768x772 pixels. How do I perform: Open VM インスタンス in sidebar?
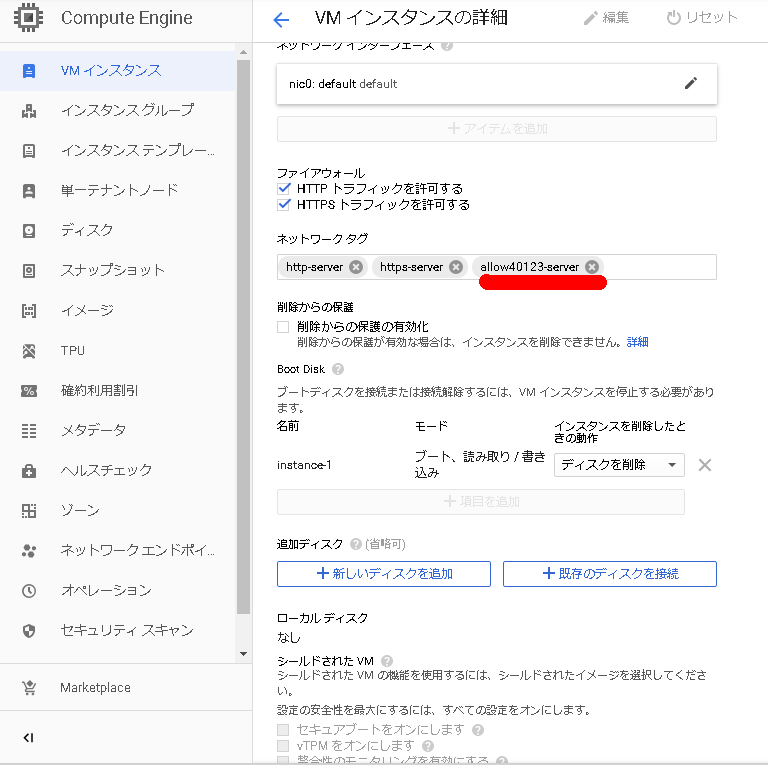118,71
